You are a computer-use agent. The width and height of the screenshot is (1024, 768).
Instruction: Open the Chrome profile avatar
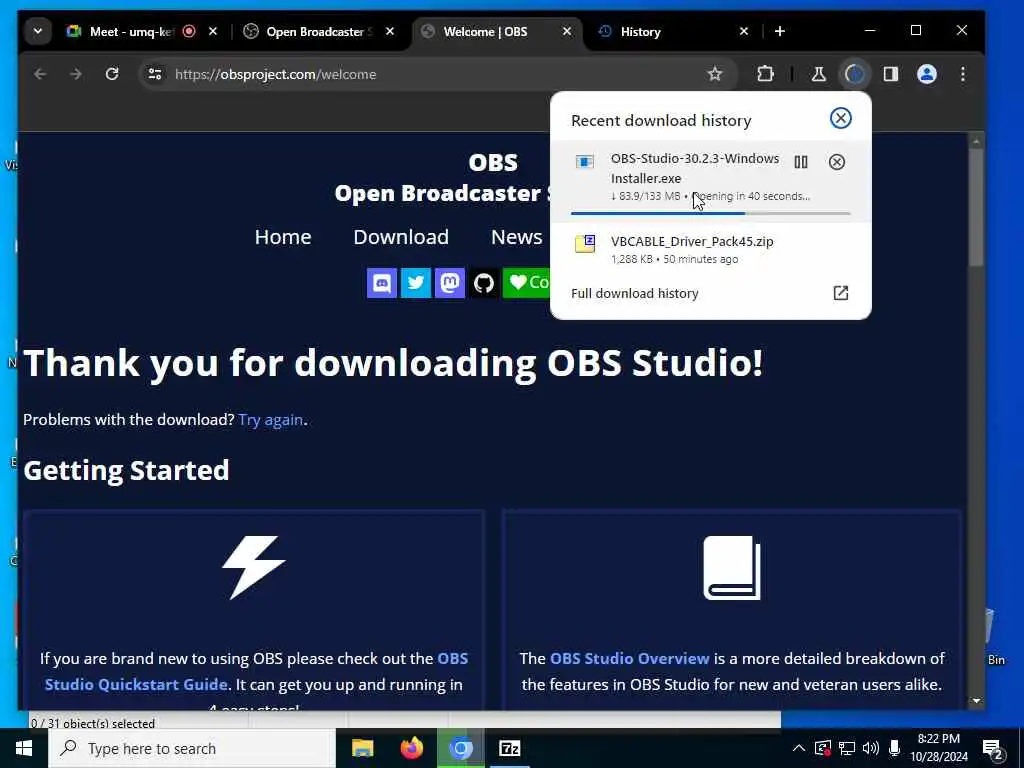927,74
